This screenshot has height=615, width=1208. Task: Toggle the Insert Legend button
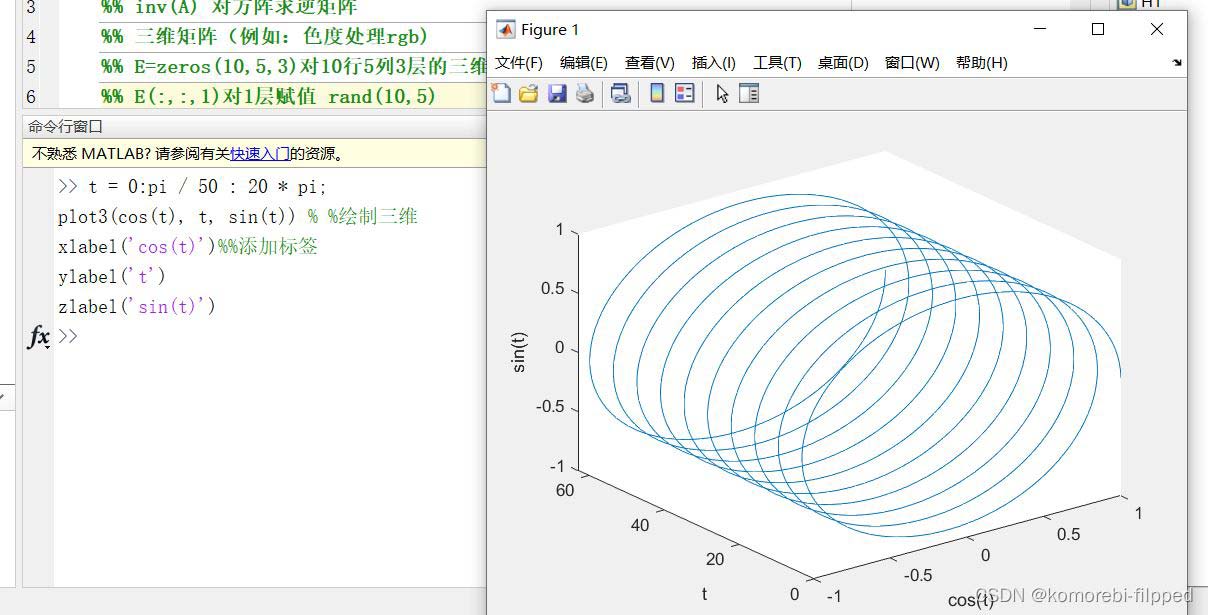(685, 94)
